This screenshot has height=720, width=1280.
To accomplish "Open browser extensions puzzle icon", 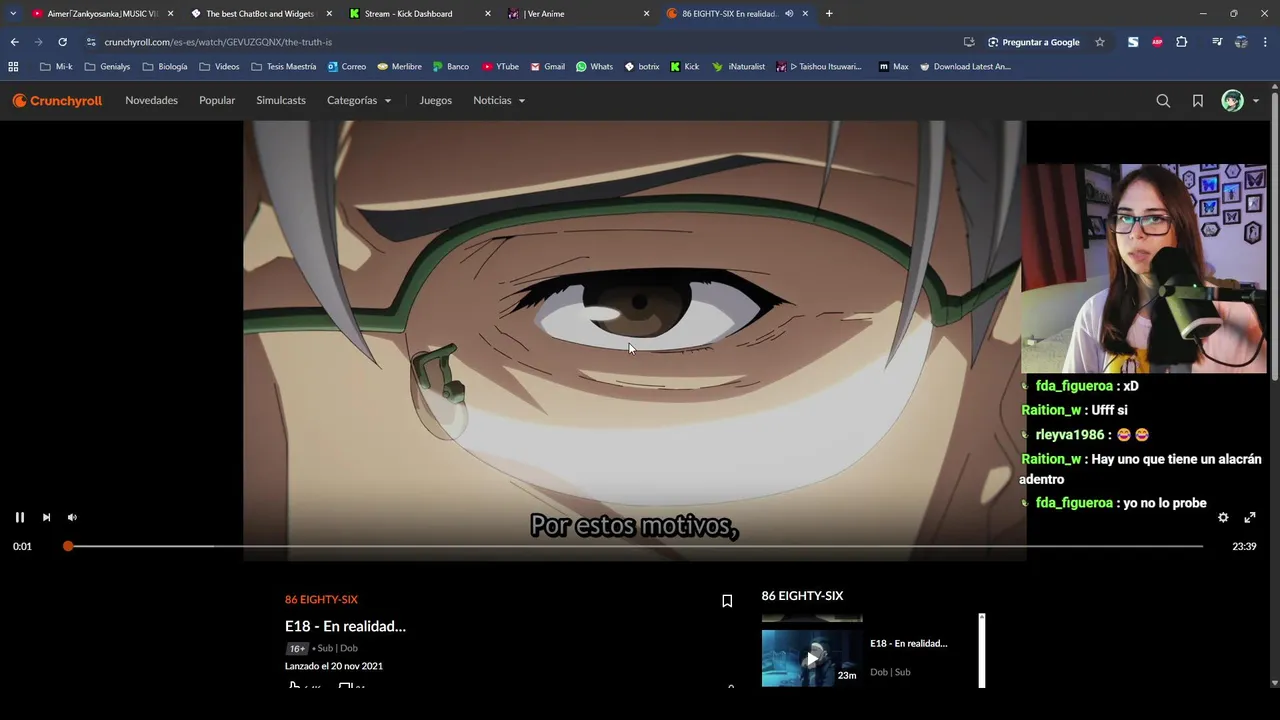I will 1182,42.
